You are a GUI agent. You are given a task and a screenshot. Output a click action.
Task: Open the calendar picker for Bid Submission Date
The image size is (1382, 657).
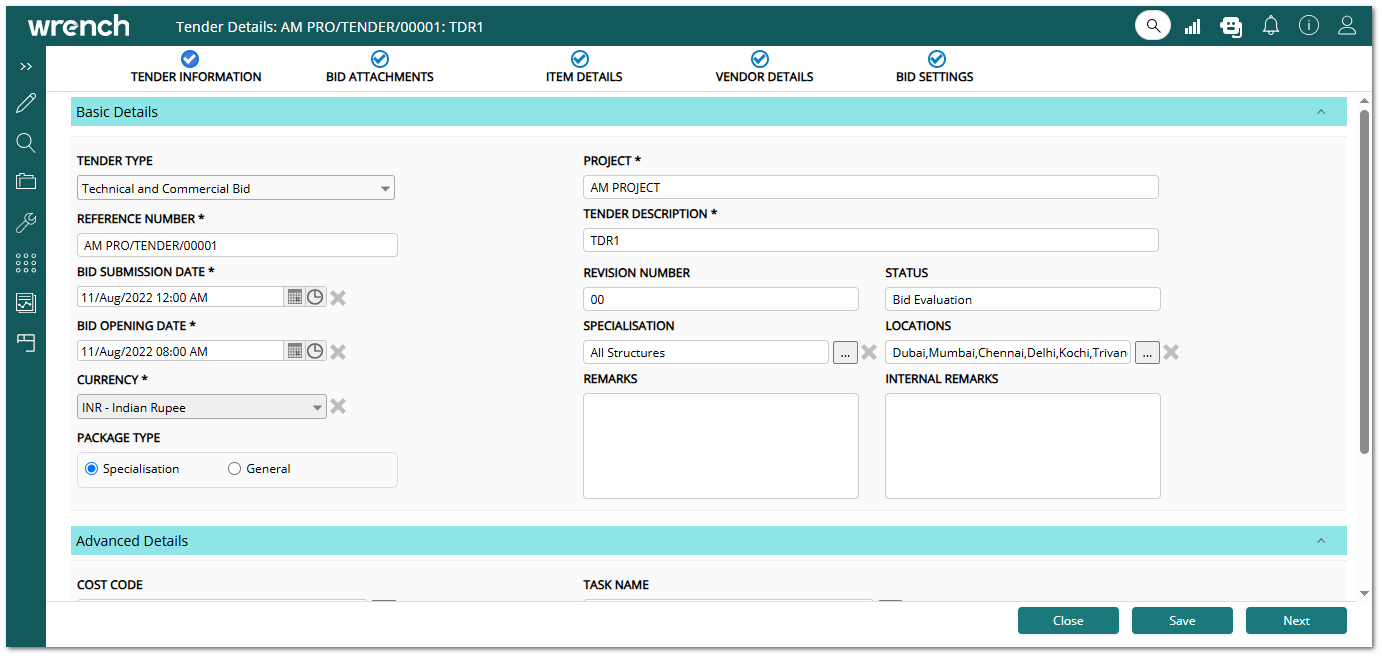click(x=295, y=297)
